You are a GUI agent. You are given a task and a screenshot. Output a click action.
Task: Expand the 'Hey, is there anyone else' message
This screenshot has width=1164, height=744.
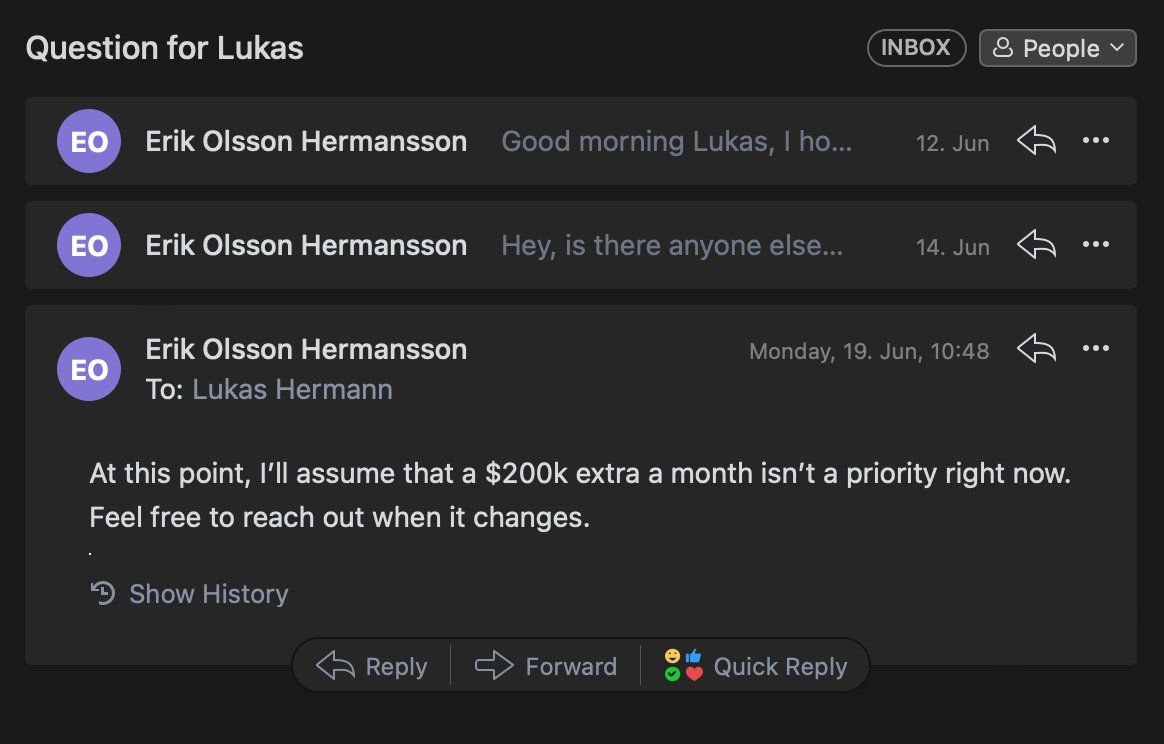click(672, 245)
